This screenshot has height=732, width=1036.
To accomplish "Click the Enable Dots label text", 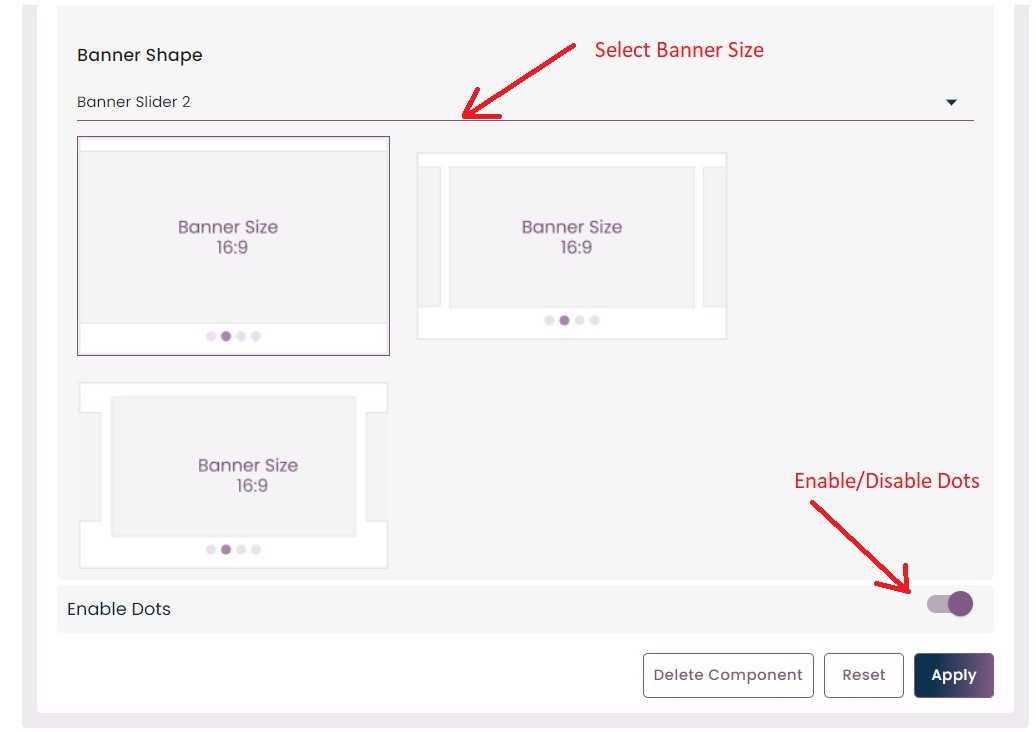I will pyautogui.click(x=119, y=609).
